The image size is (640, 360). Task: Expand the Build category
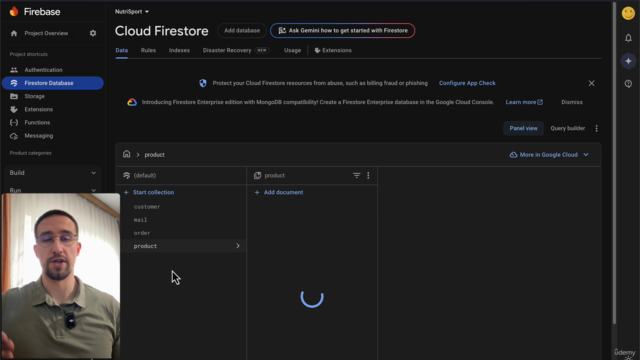click(53, 173)
